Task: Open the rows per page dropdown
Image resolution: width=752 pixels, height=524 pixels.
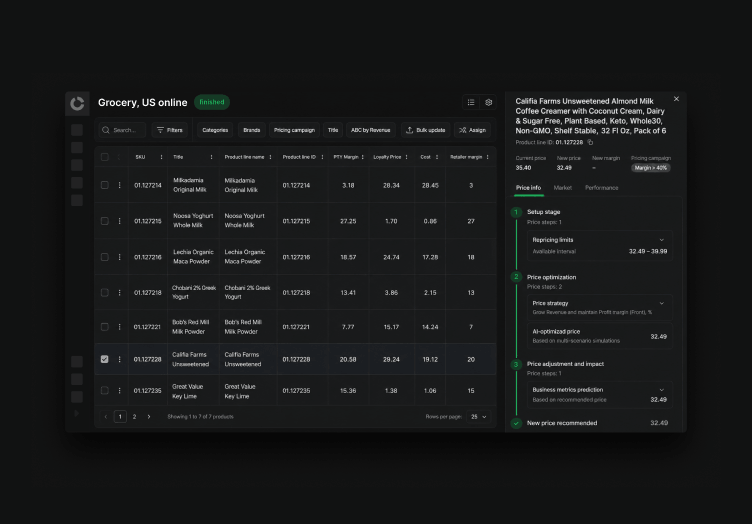Action: pos(479,417)
